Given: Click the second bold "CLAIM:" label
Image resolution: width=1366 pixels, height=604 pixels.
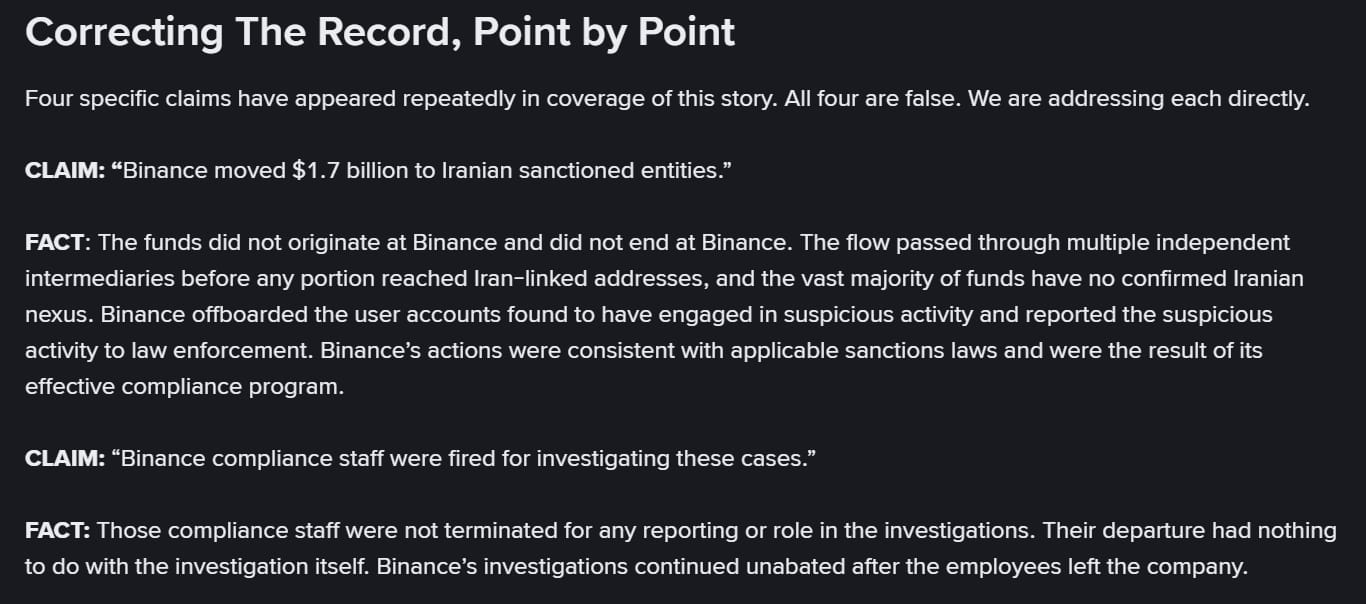Looking at the screenshot, I should (x=64, y=458).
